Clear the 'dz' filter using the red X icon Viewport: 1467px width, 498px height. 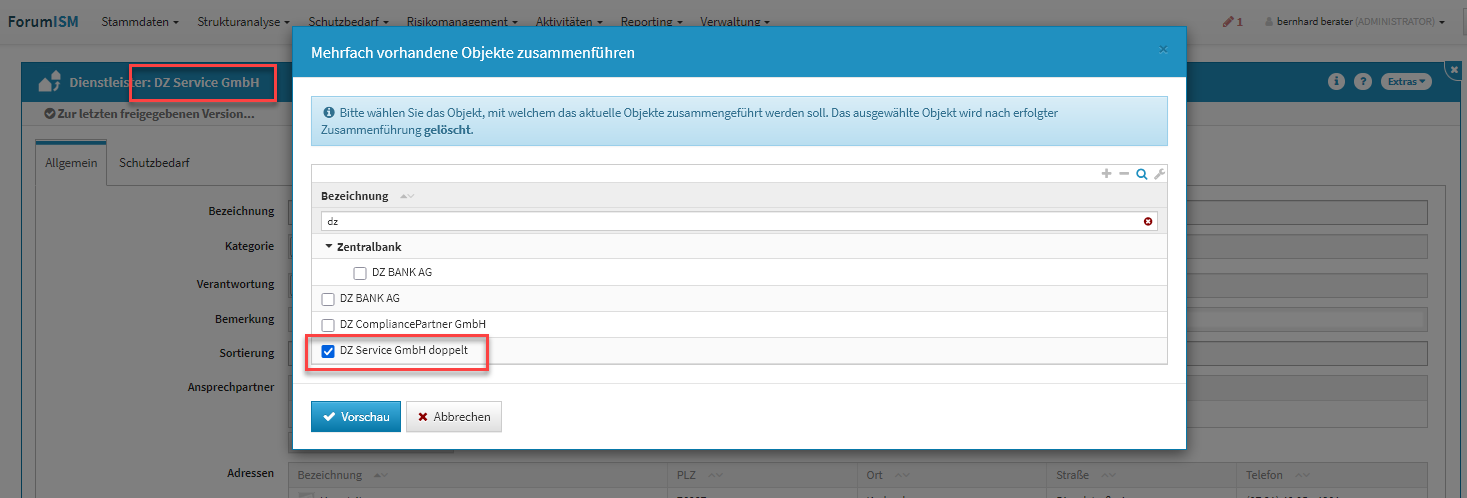[1148, 221]
